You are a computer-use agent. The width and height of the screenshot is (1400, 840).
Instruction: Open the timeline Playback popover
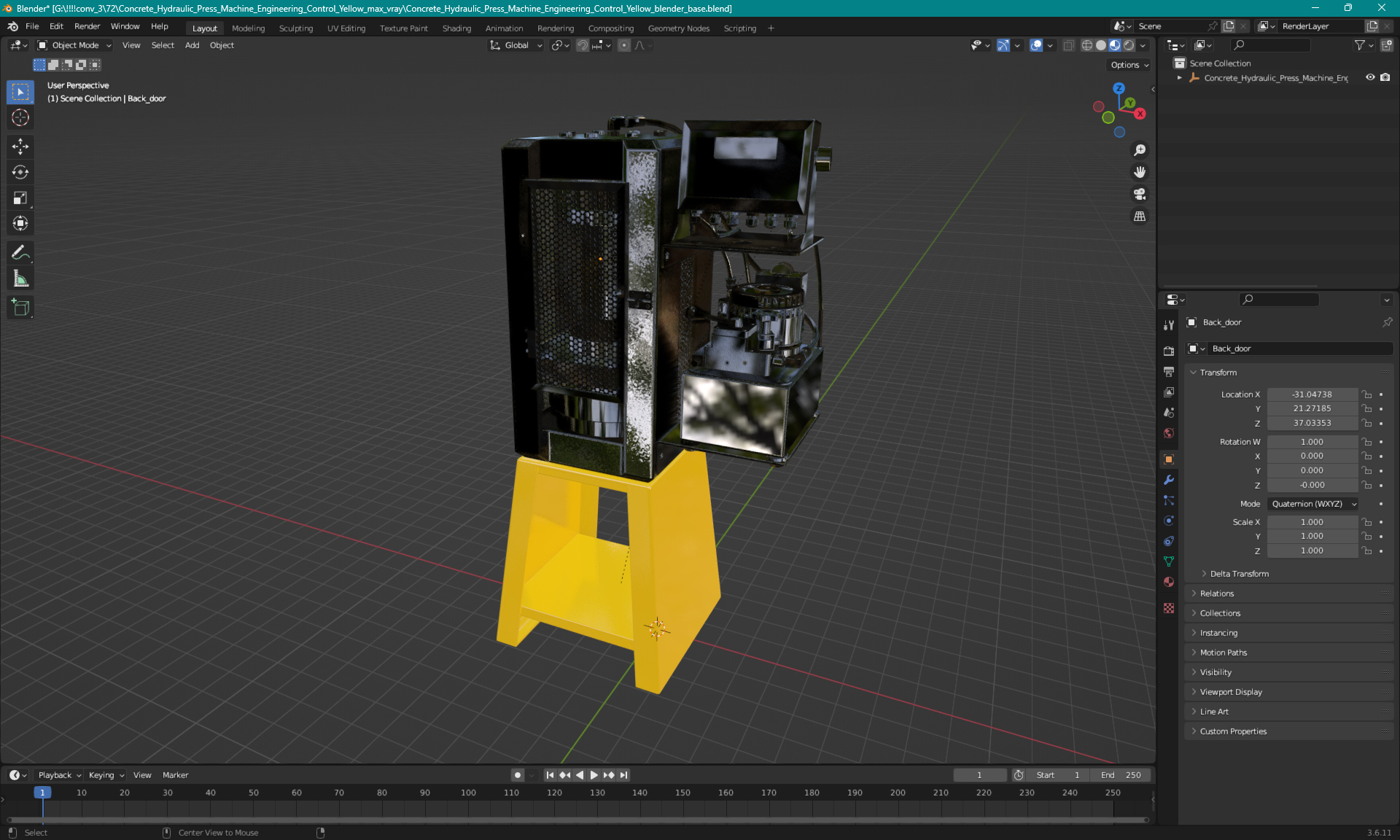tap(59, 775)
